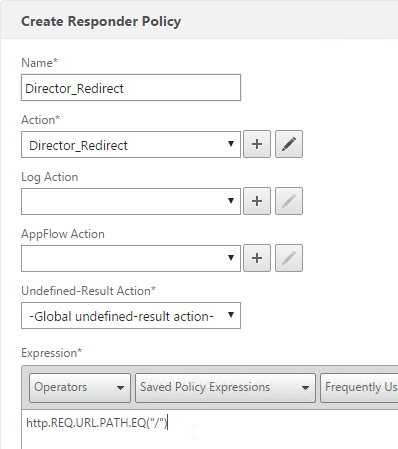This screenshot has height=449, width=398.
Task: Click the dropdown arrow on Saved Policy Expressions
Action: 305,388
